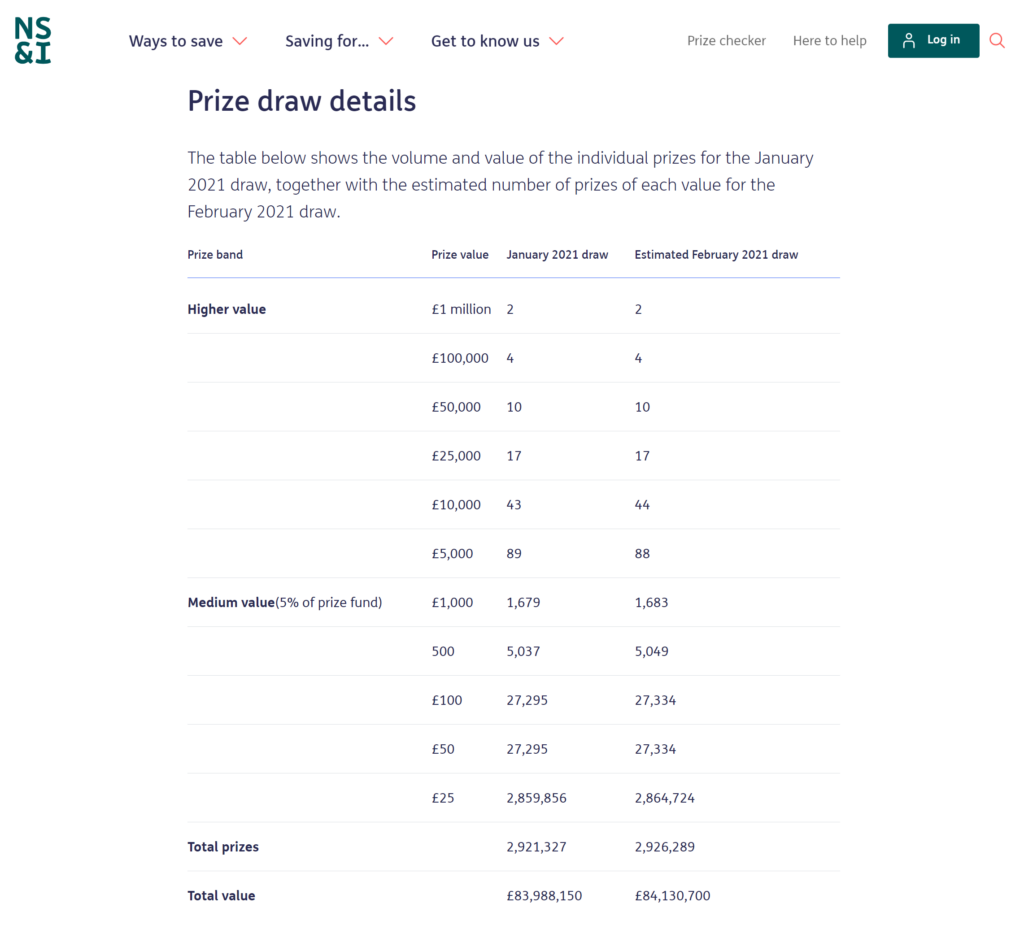The height and width of the screenshot is (951, 1024).
Task: Select the January 2021 draw column header
Action: point(557,255)
